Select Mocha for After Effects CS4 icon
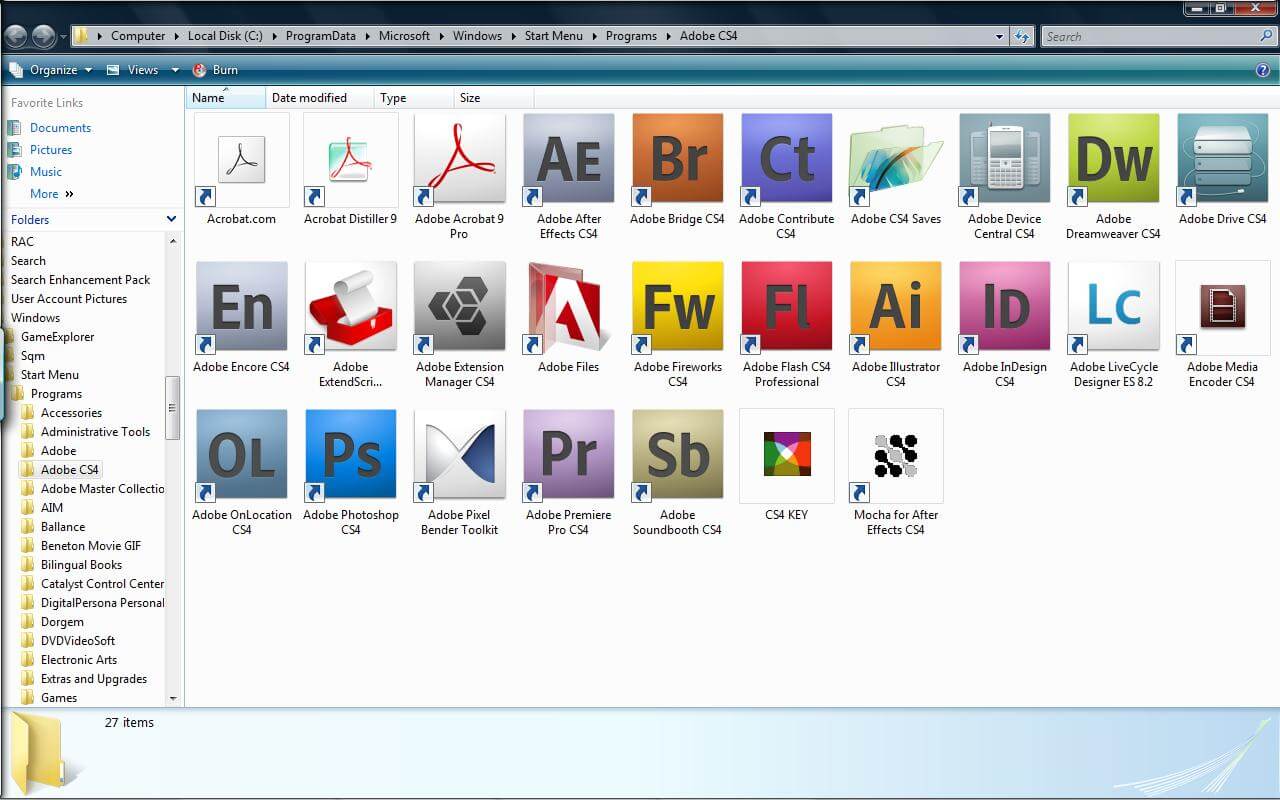Image resolution: width=1280 pixels, height=800 pixels. (x=895, y=456)
